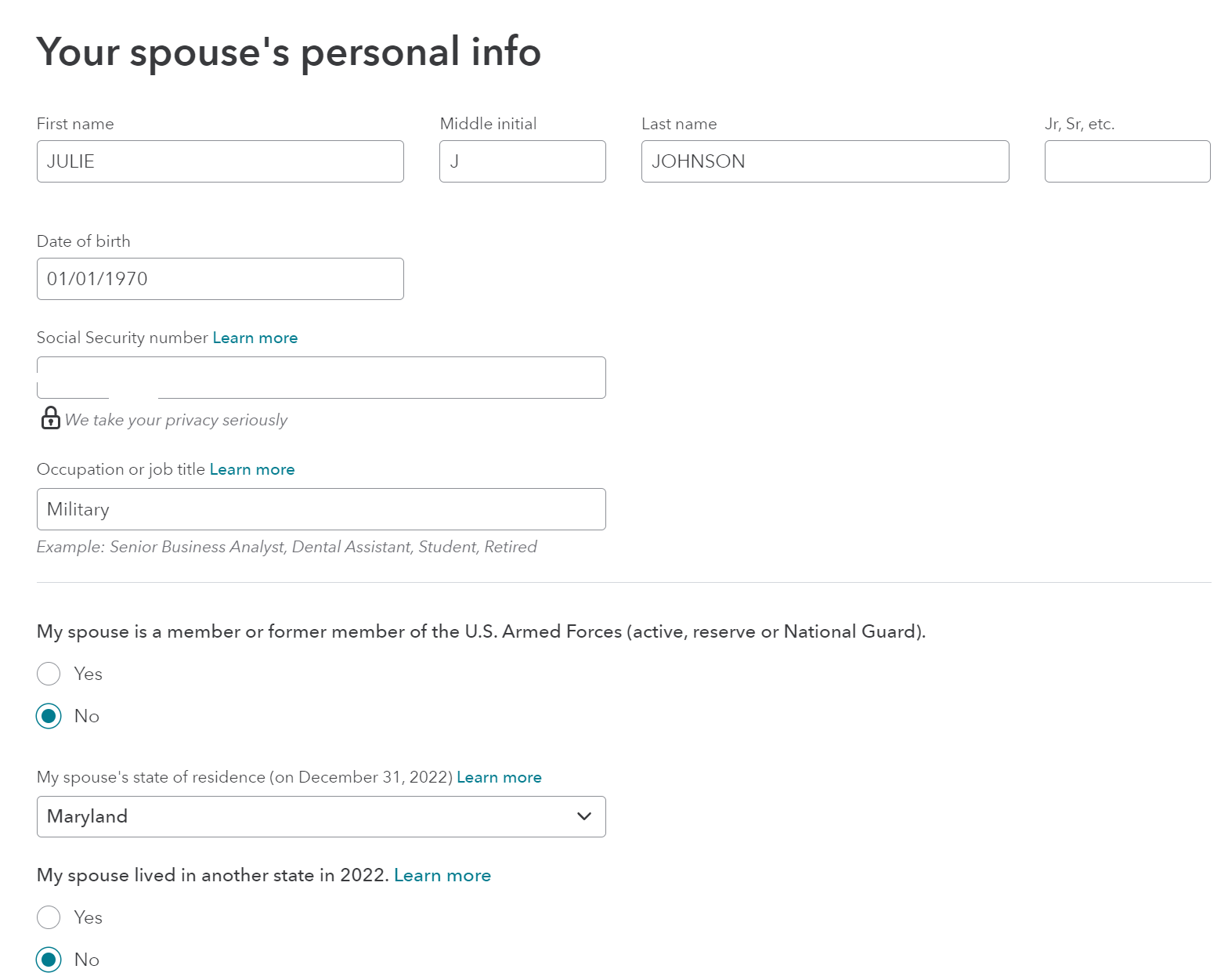Open Learn more for Occupation or job title
Image resolution: width=1228 pixels, height=980 pixels.
[x=252, y=469]
